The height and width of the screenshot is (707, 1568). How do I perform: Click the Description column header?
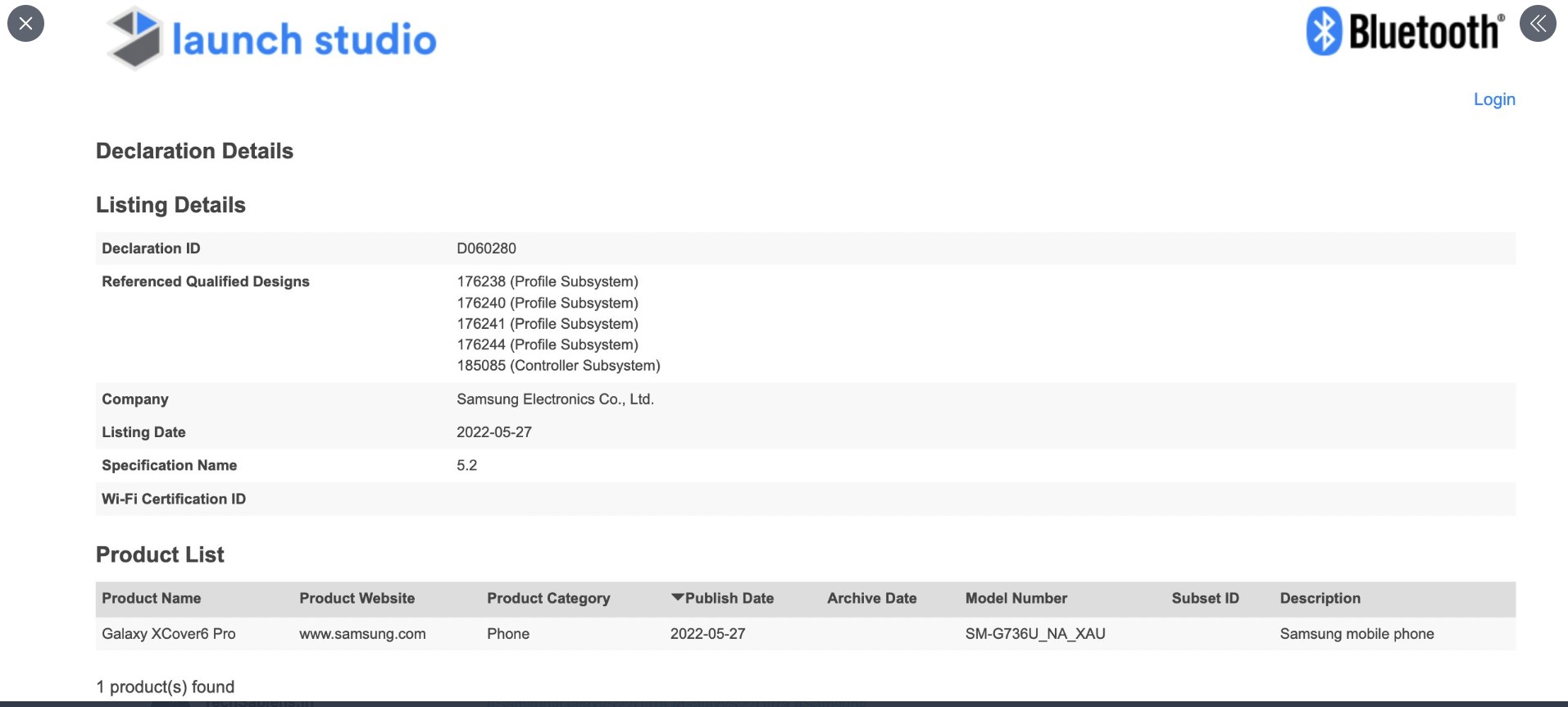(1320, 599)
